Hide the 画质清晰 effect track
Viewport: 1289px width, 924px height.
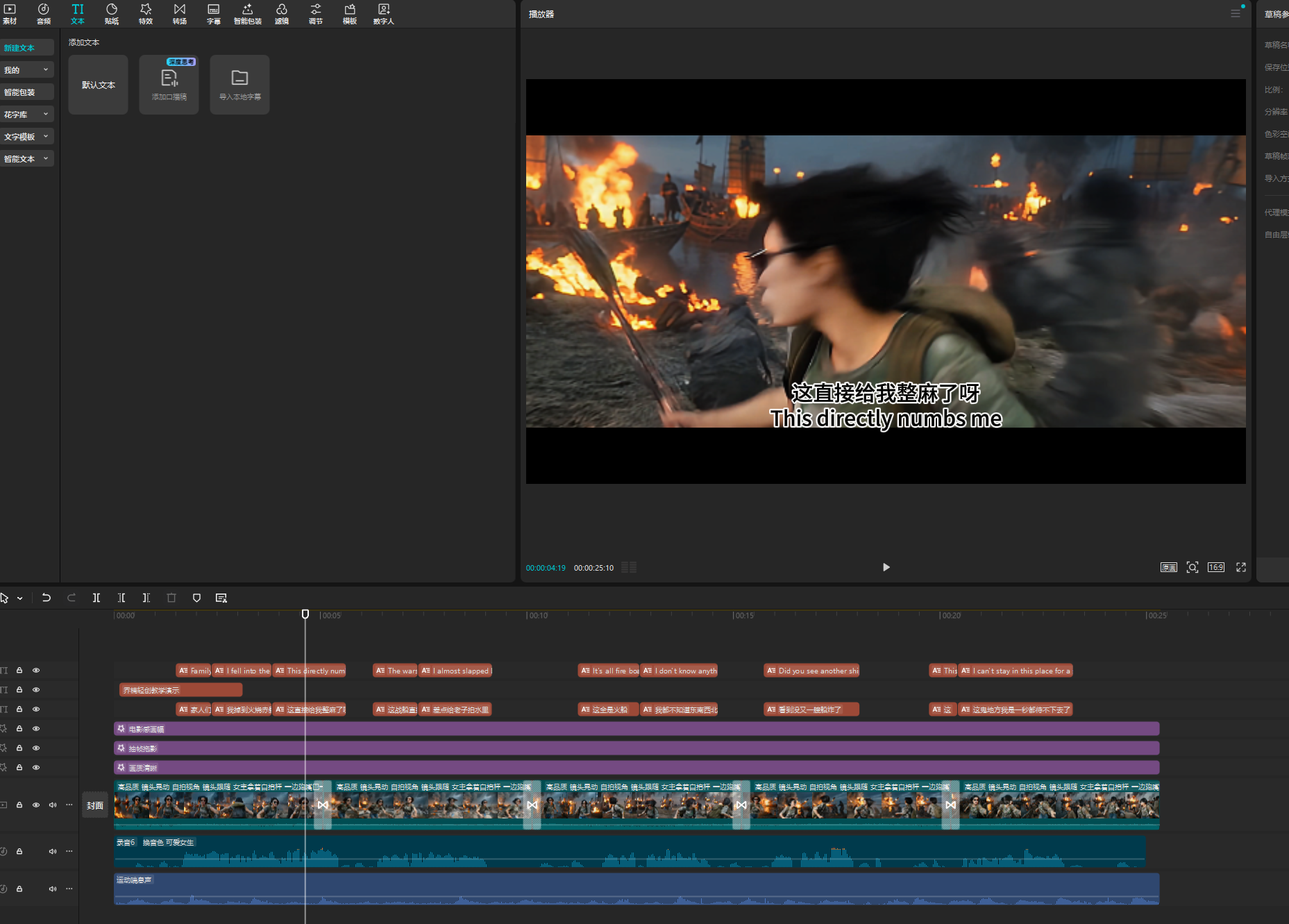coord(36,768)
